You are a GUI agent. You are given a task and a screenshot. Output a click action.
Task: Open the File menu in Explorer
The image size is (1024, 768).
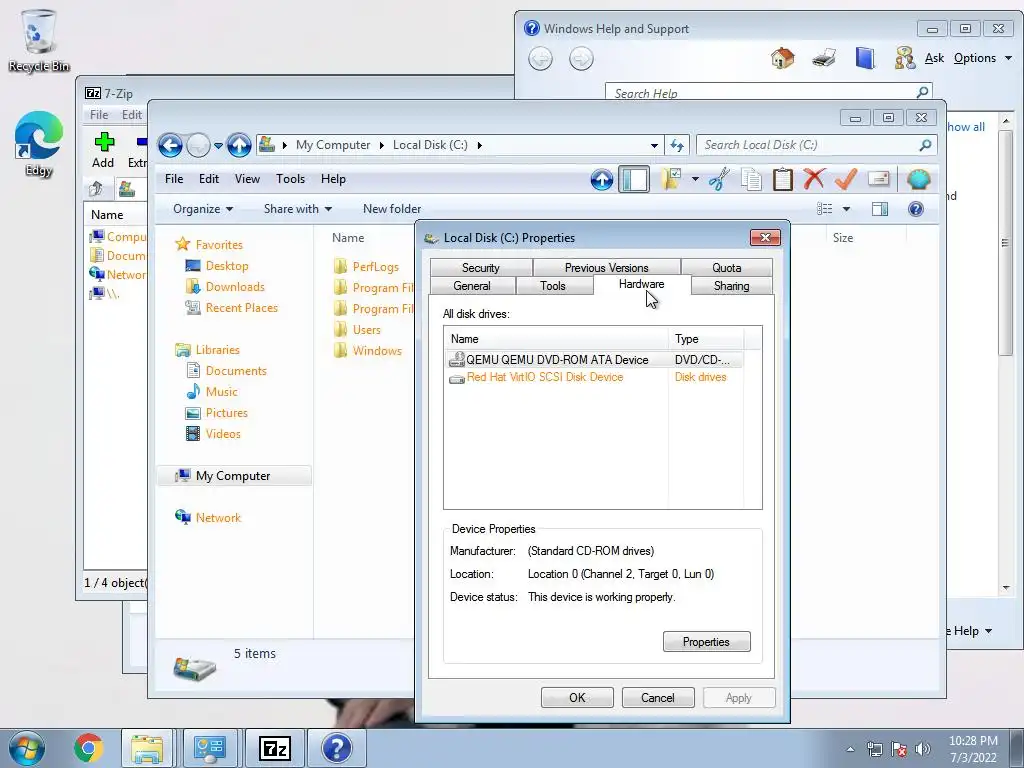(x=174, y=179)
